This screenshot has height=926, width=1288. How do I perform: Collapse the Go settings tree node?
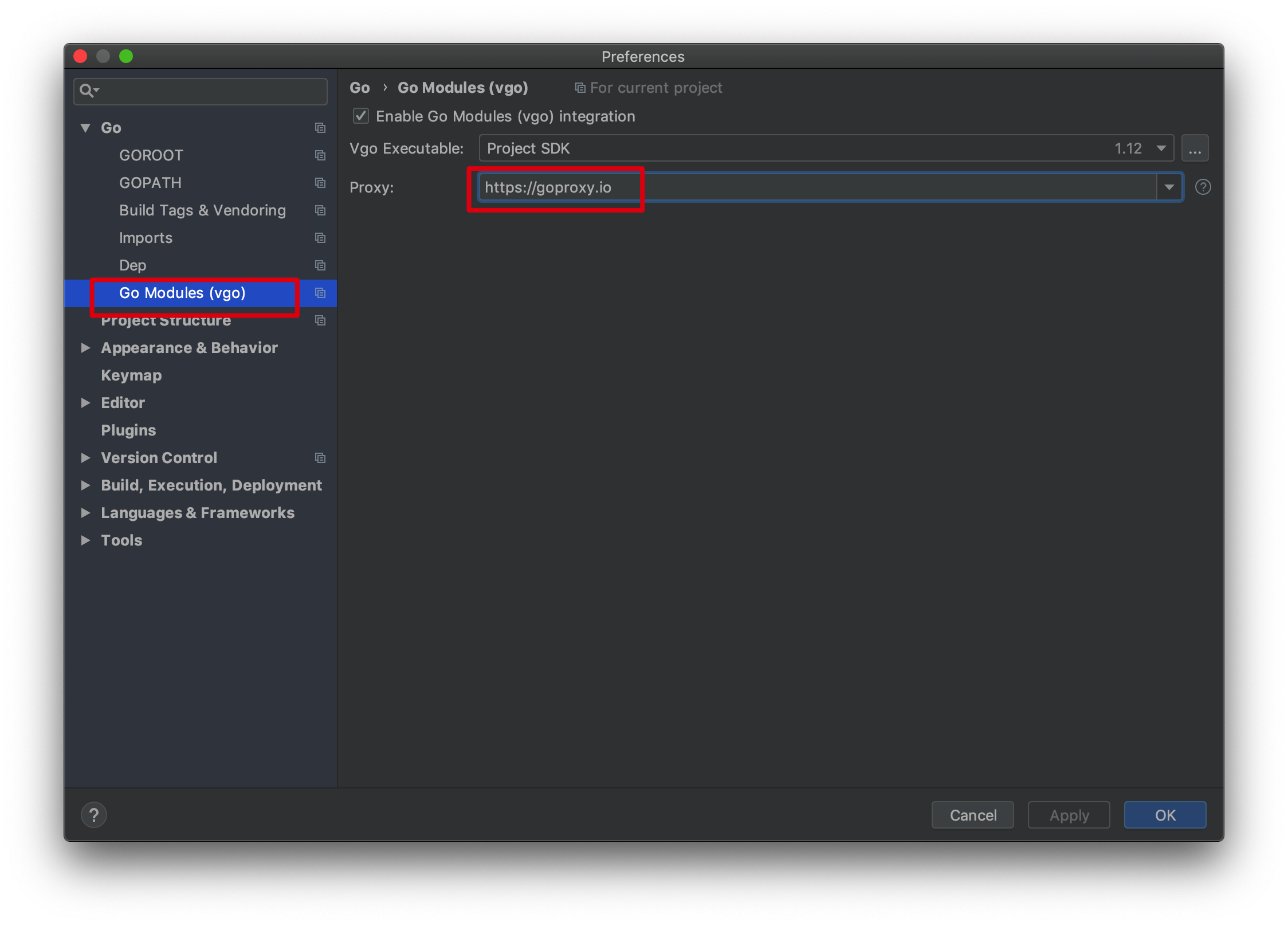pos(86,128)
